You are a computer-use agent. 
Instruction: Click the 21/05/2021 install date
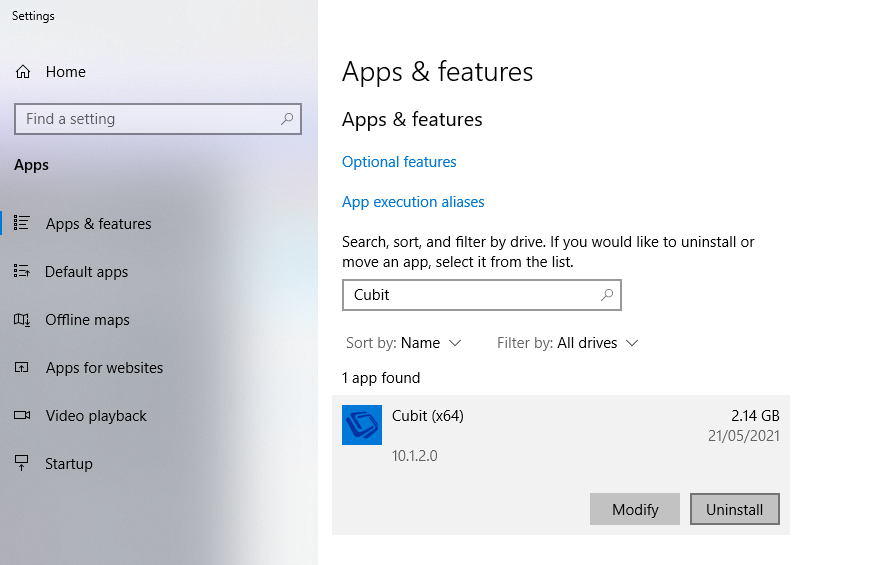click(743, 436)
